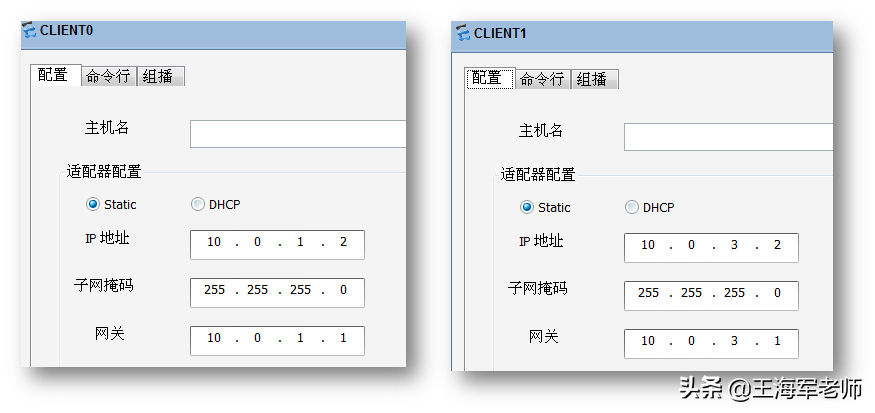Switch to the 组播 tab in CLIENT0

[160, 76]
